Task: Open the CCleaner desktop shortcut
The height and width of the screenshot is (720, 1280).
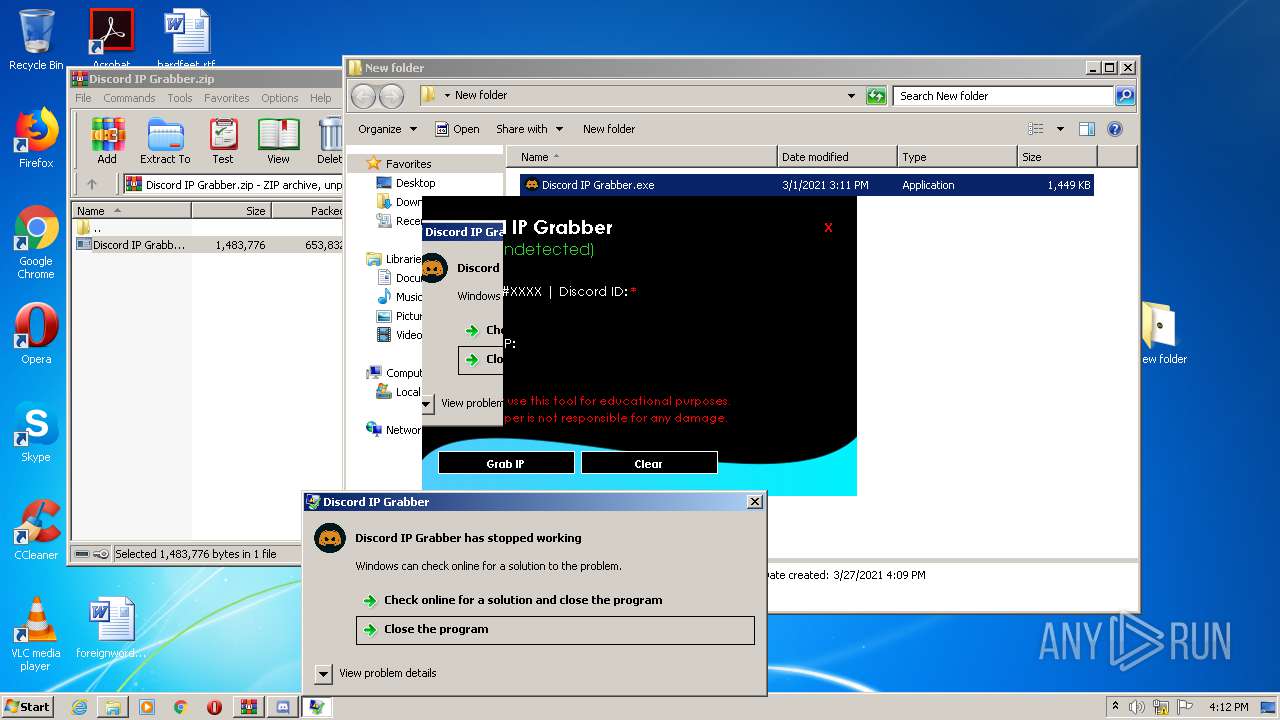Action: (x=36, y=530)
